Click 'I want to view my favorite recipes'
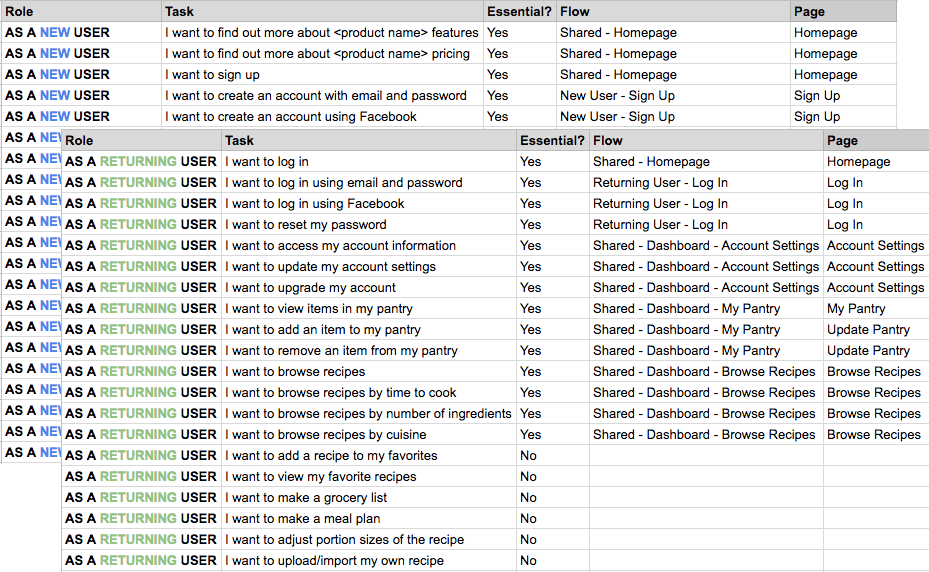Viewport: 929px width, 572px height. [321, 477]
